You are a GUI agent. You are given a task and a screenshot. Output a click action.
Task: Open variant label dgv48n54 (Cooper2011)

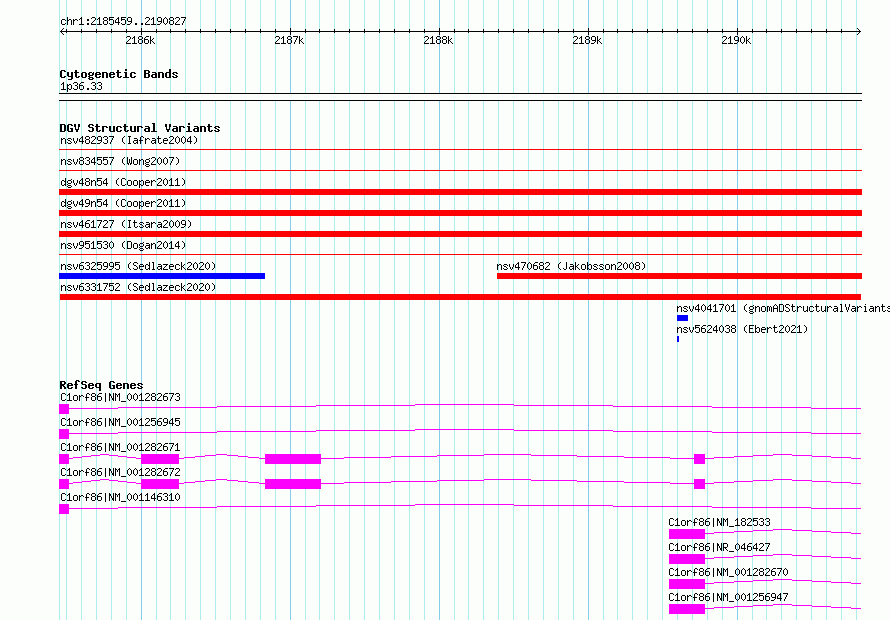[x=123, y=182]
